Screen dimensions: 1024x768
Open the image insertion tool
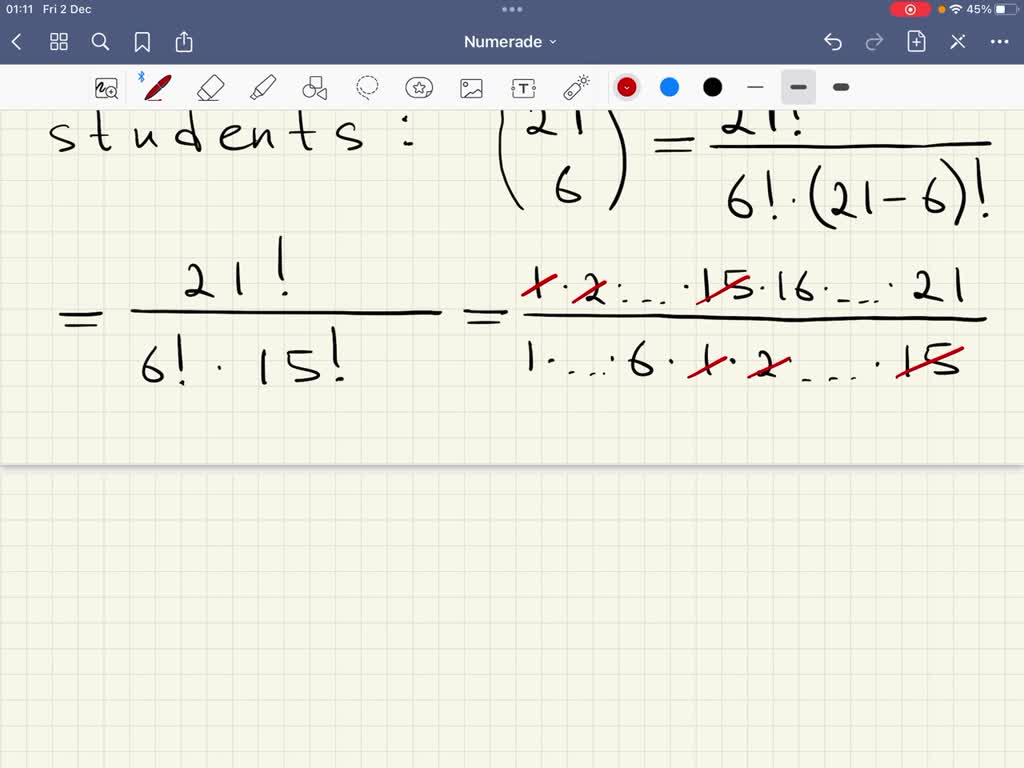point(471,87)
